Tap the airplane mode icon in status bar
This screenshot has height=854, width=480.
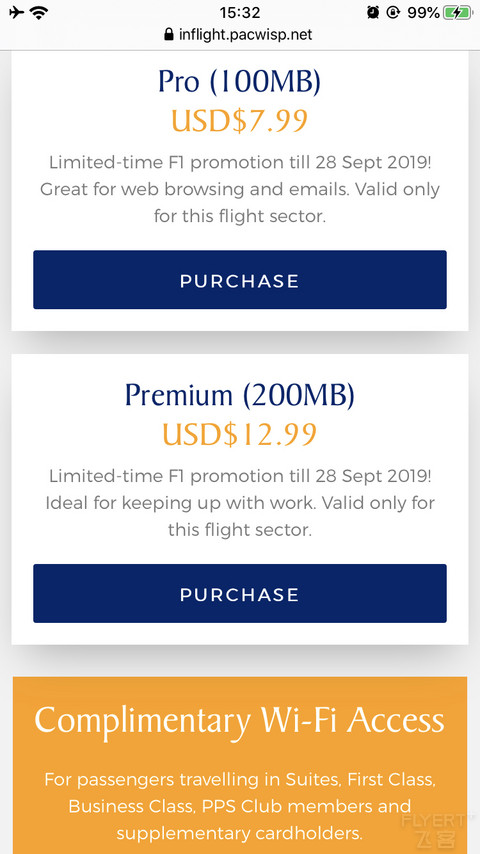[x=16, y=12]
